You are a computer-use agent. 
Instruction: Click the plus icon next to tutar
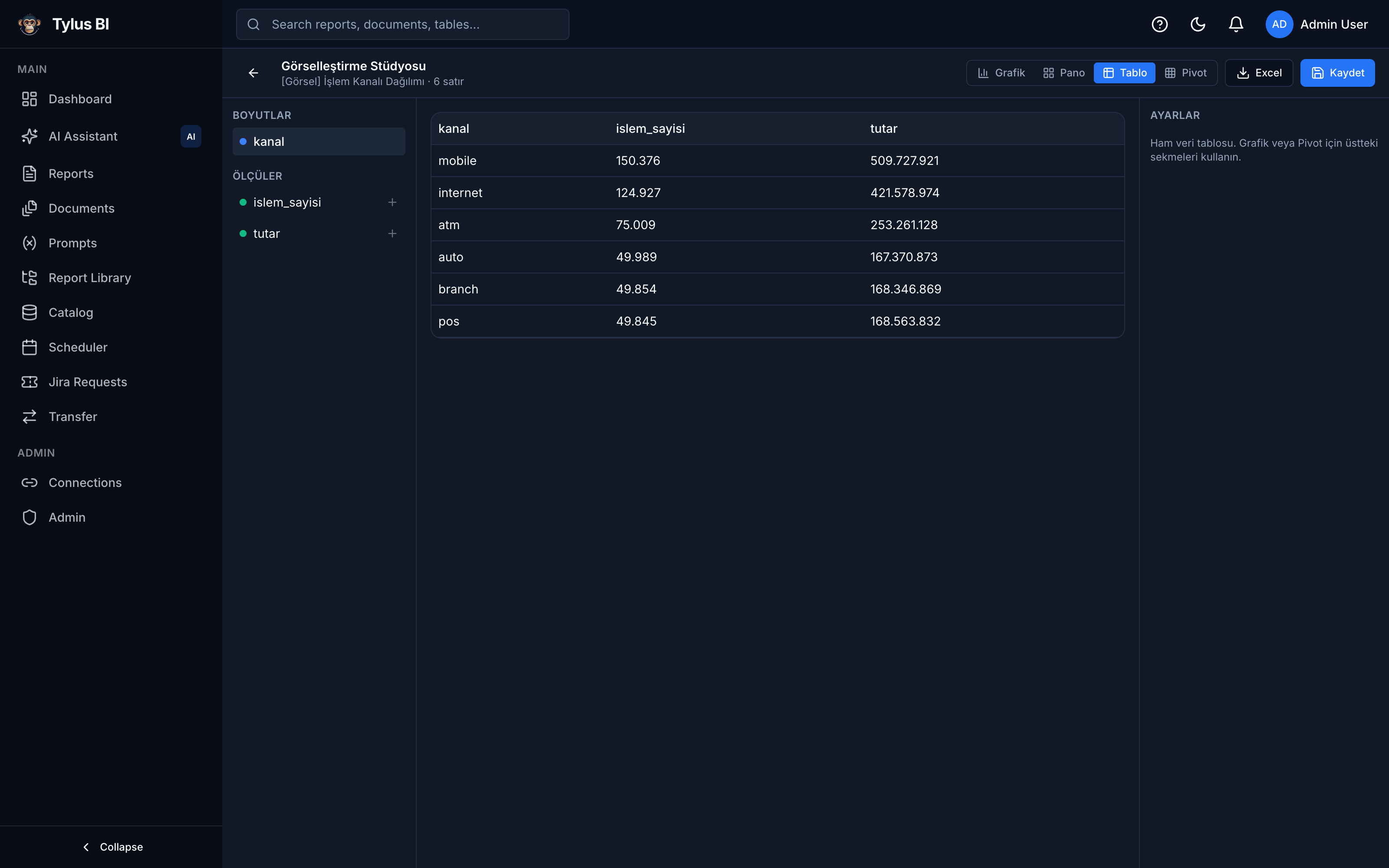[x=392, y=233]
